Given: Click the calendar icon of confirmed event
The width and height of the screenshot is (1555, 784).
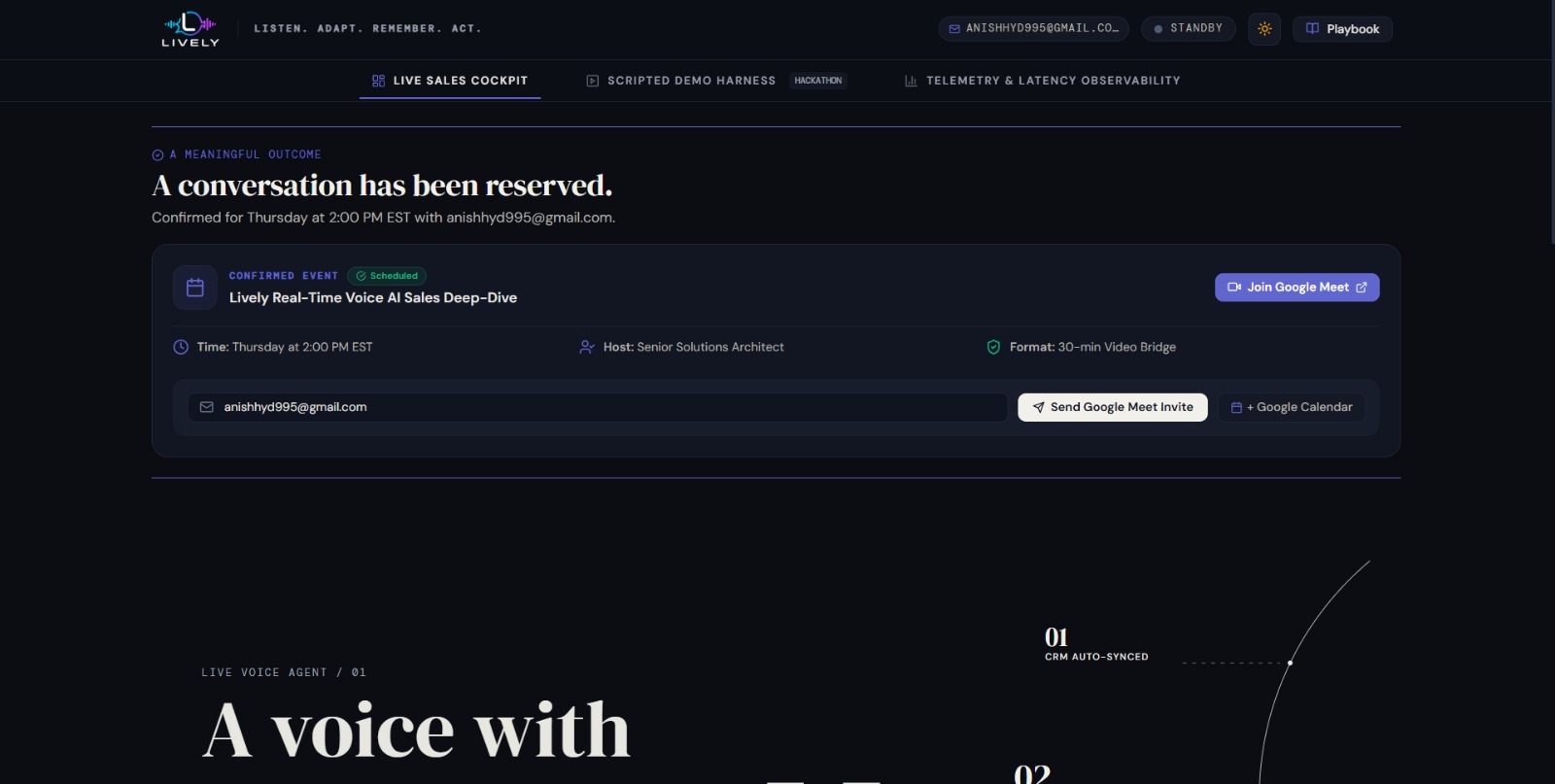Looking at the screenshot, I should click(x=195, y=288).
